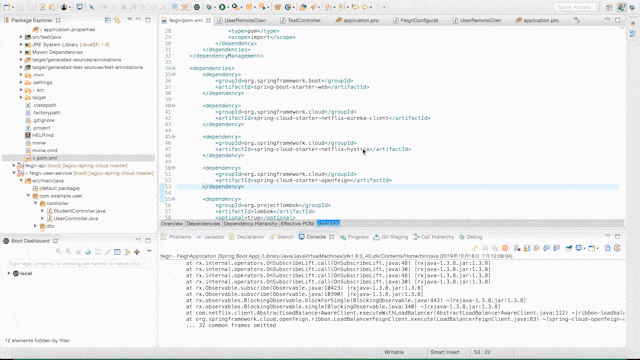Run the application with the green Run icon
This screenshot has height=360, width=640.
click(x=222, y=7)
